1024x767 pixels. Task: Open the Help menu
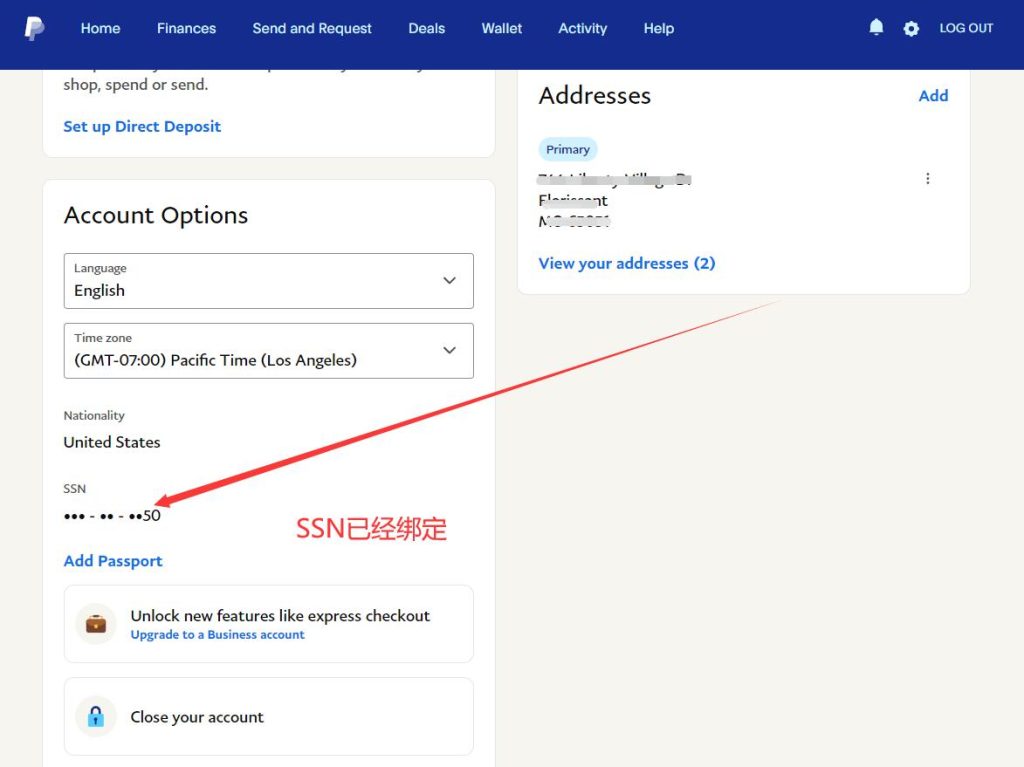tap(658, 28)
